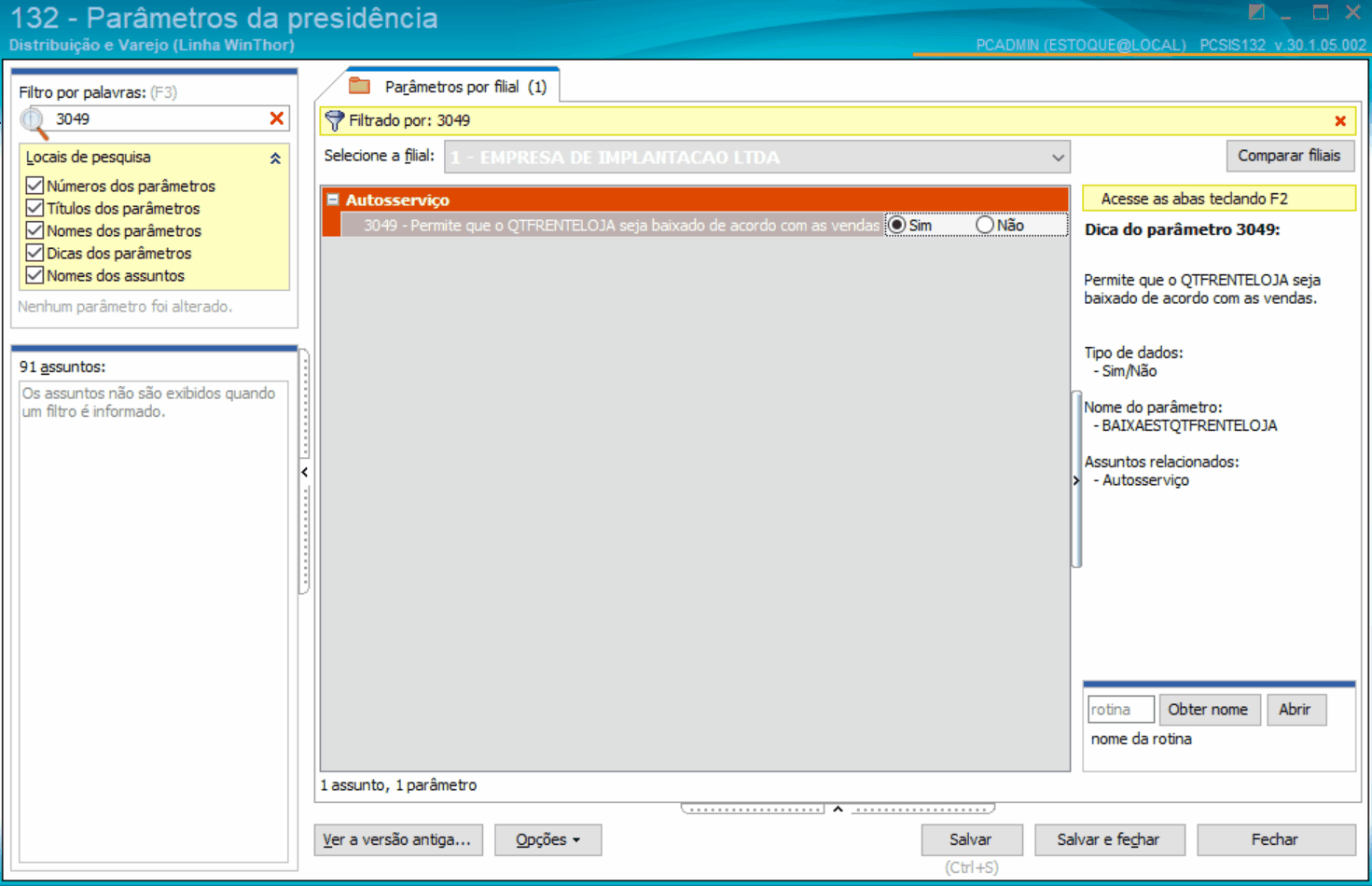Select Não for parameter 3049
This screenshot has height=886, width=1372.
[984, 225]
